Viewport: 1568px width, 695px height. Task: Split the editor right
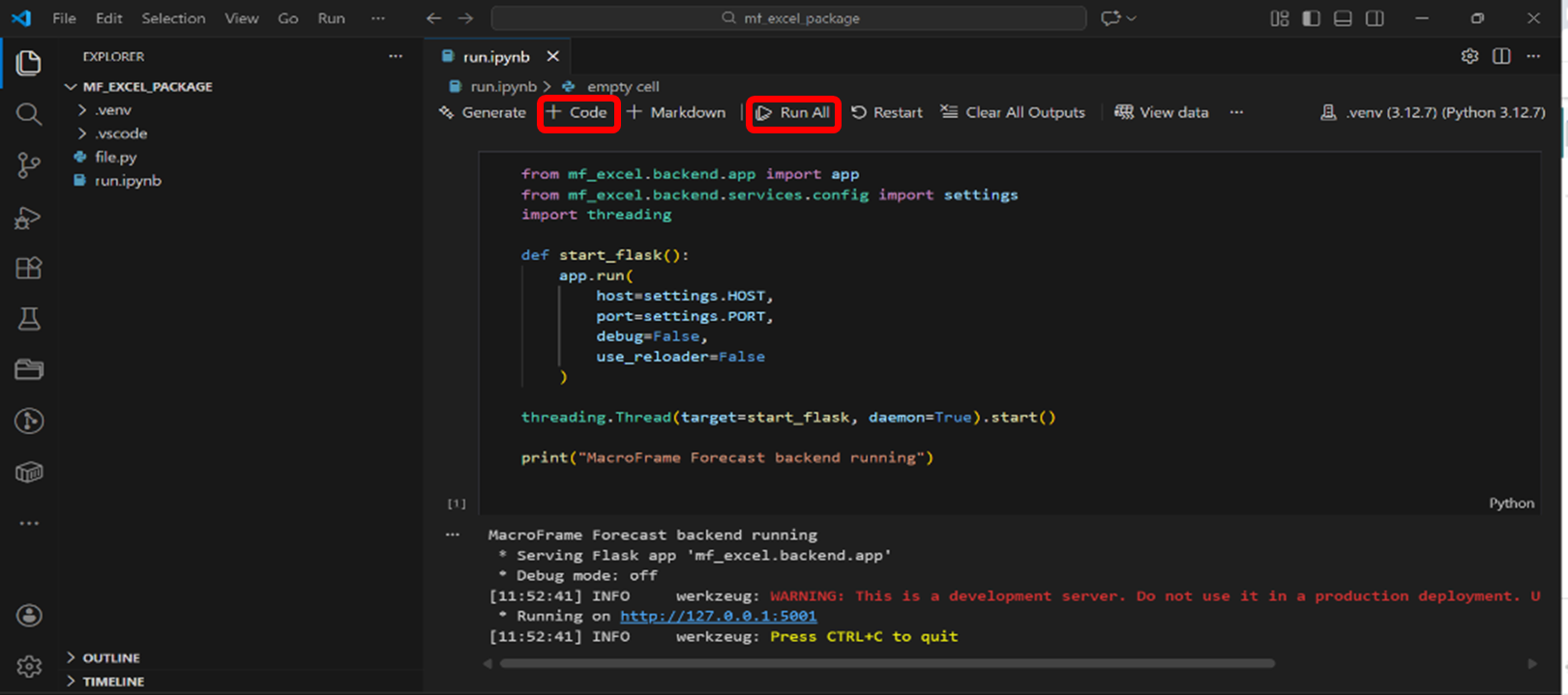click(x=1501, y=56)
